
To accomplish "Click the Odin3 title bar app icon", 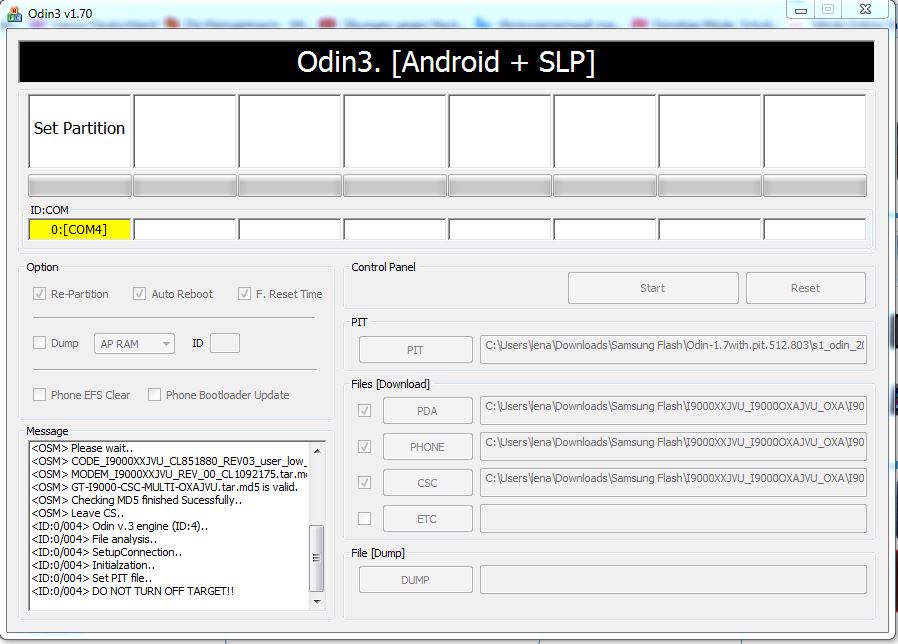I will 14,13.
